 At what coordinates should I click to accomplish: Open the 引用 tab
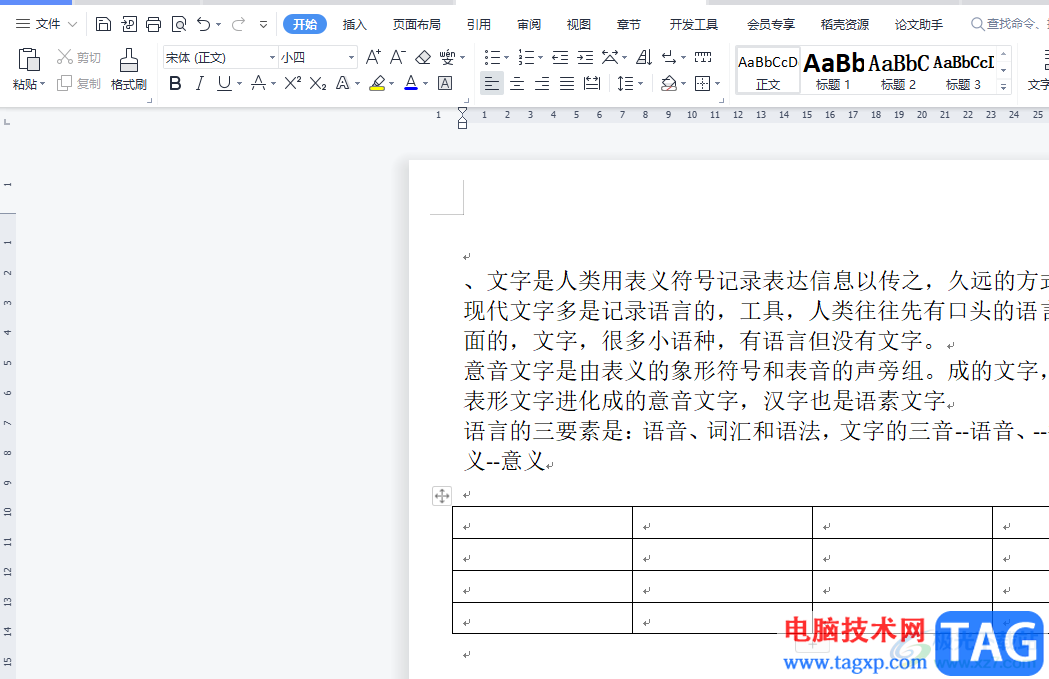pos(478,25)
